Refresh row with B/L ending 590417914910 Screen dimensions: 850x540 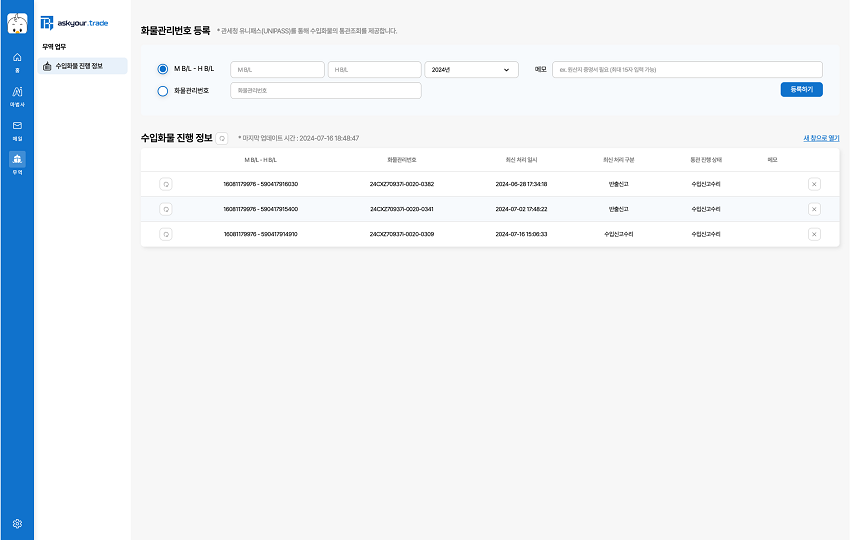[x=165, y=234]
